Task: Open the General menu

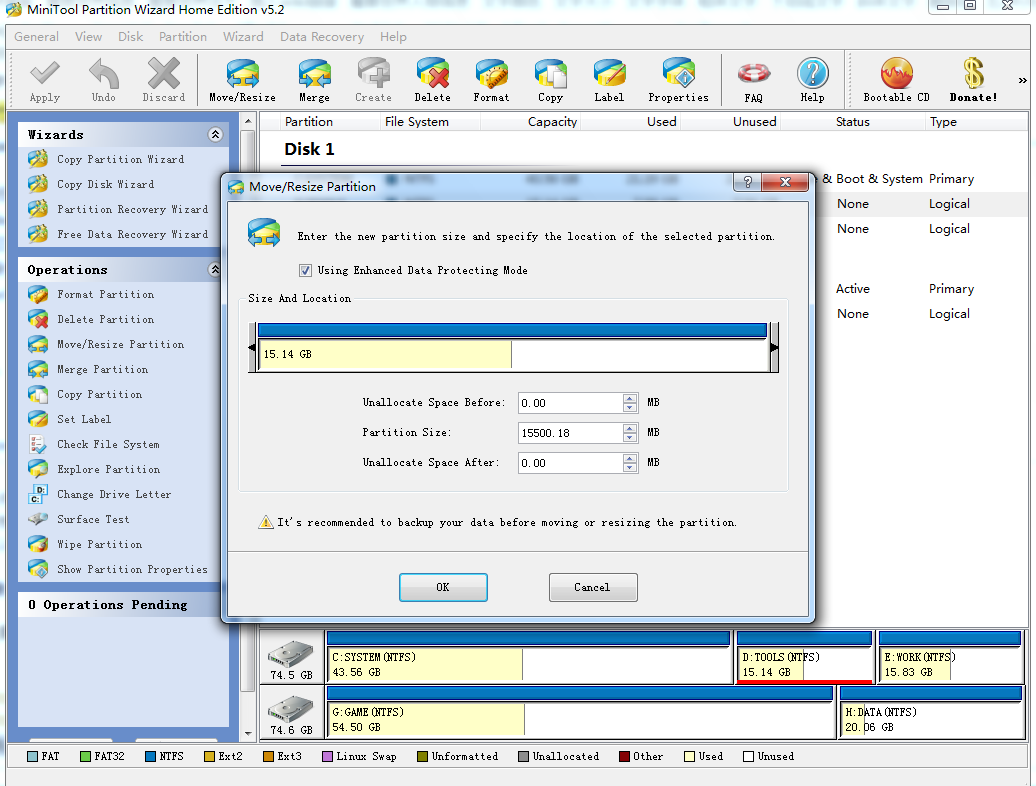Action: click(x=36, y=37)
